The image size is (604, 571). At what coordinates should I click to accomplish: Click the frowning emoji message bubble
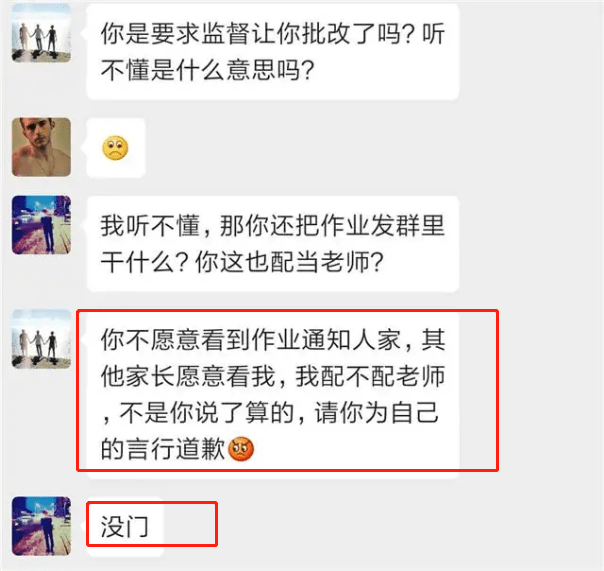[116, 148]
